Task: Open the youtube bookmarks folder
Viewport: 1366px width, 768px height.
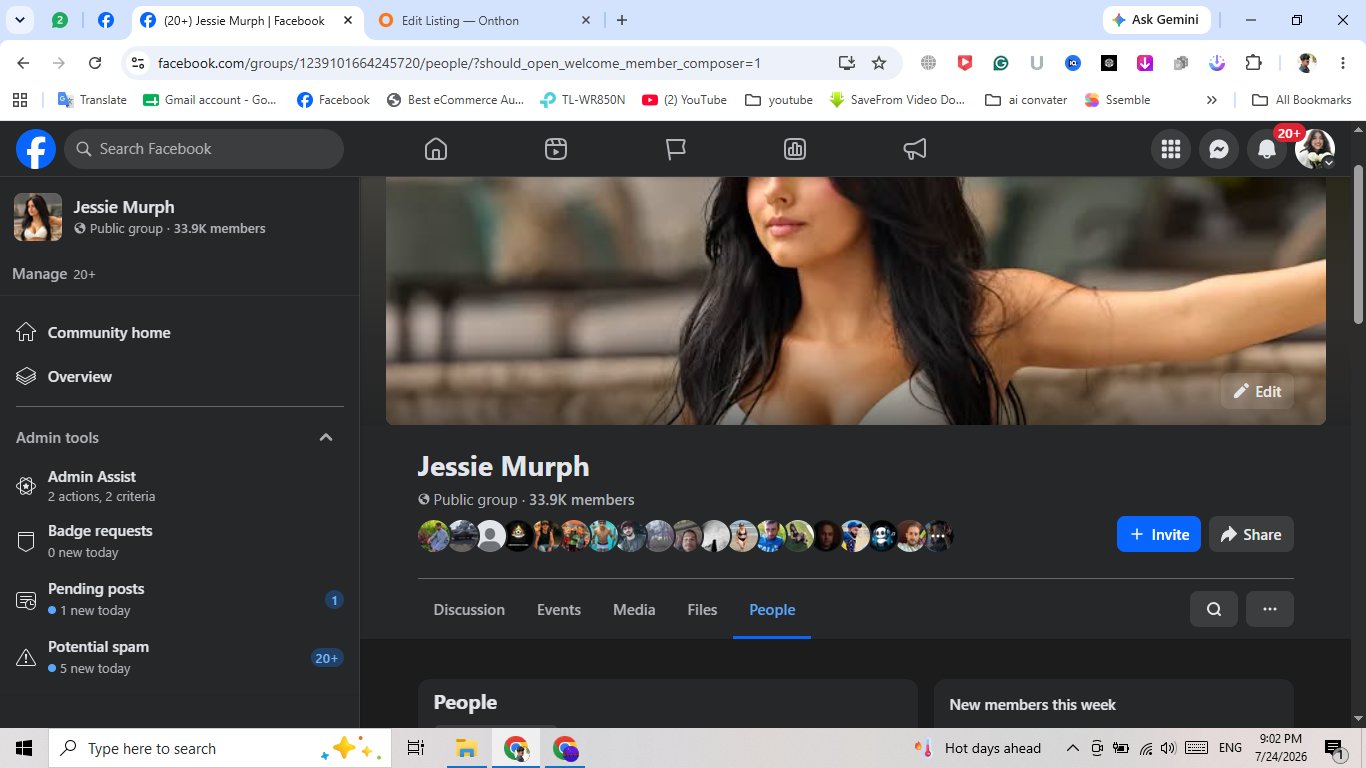Action: coord(778,100)
